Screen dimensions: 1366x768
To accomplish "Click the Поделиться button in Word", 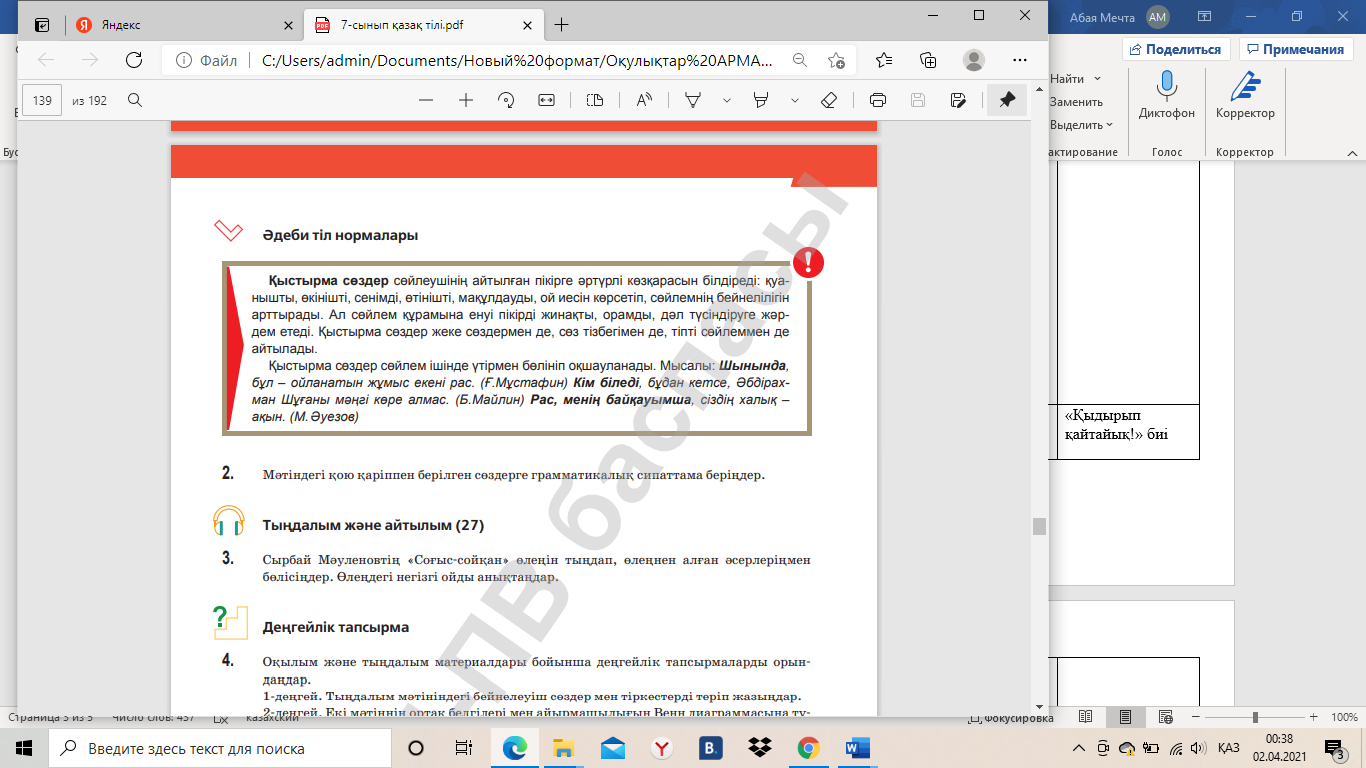I will click(x=1175, y=49).
